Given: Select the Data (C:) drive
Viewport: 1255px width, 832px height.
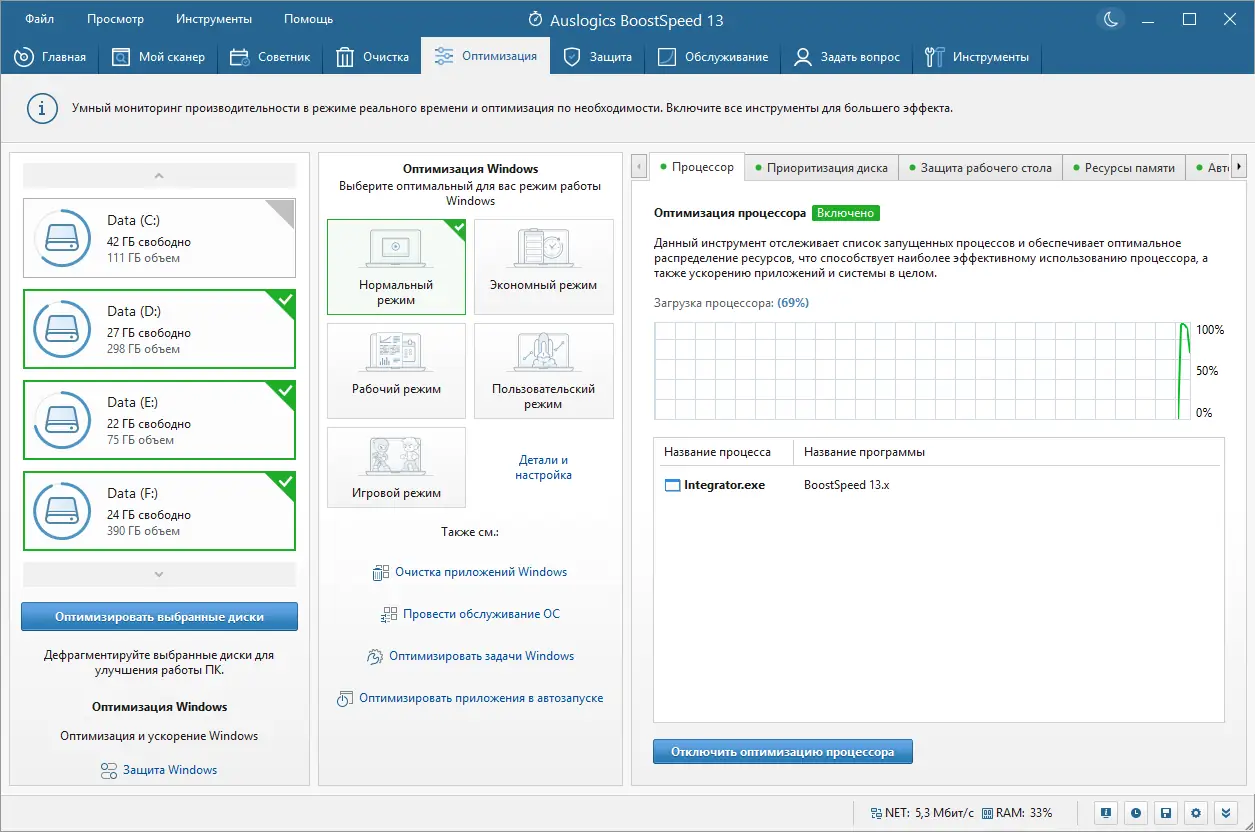Looking at the screenshot, I should pos(159,238).
